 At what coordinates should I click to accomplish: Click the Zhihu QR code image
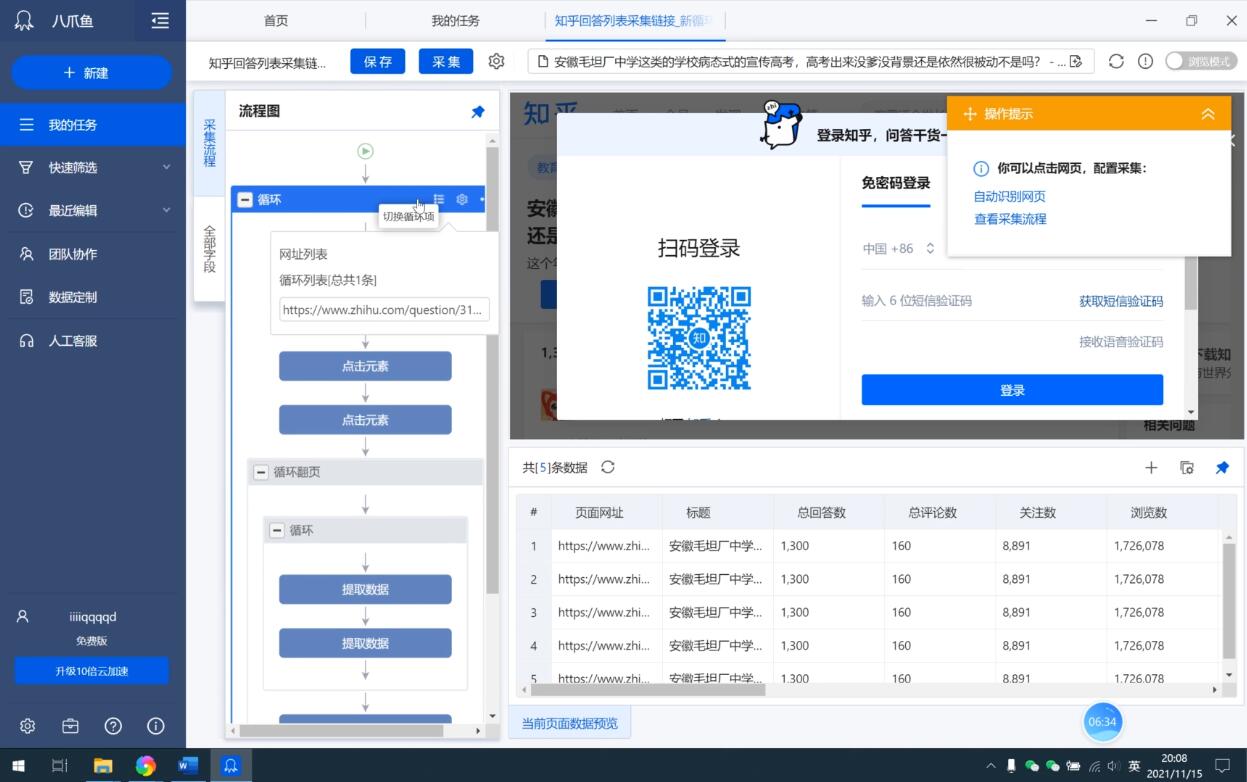pyautogui.click(x=699, y=338)
